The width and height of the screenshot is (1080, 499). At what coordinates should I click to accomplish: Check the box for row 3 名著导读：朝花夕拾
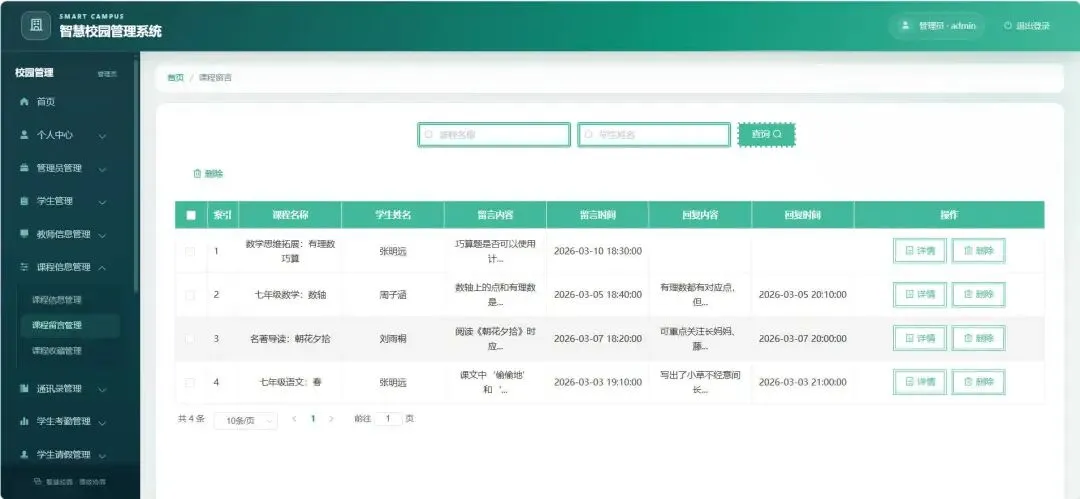pos(190,338)
